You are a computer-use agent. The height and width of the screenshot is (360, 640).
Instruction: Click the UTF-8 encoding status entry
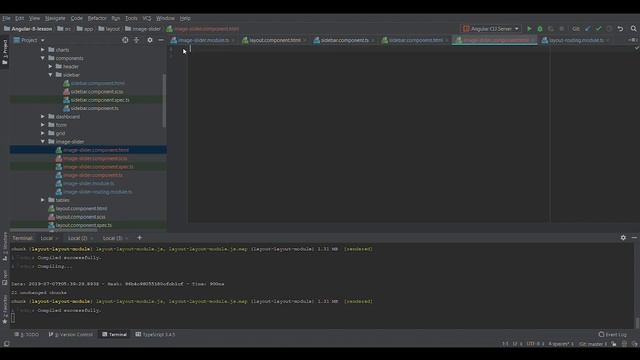point(535,344)
